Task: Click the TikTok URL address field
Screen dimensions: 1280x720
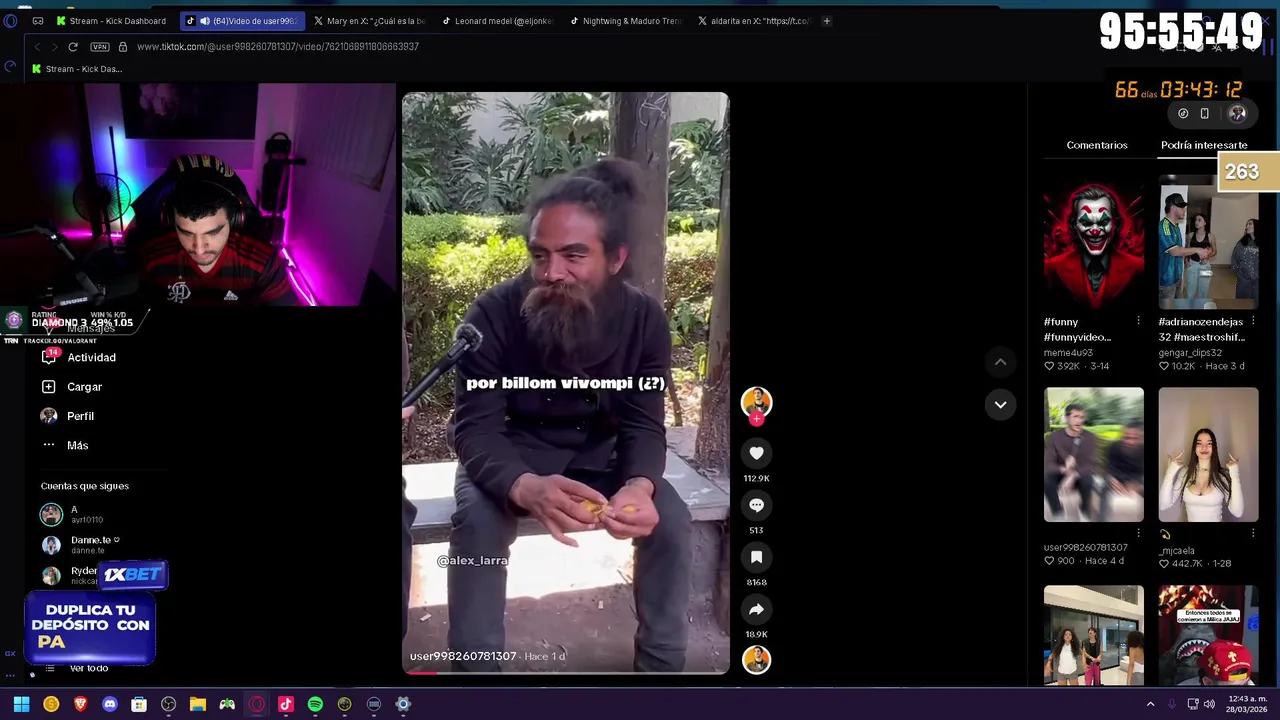Action: point(278,46)
